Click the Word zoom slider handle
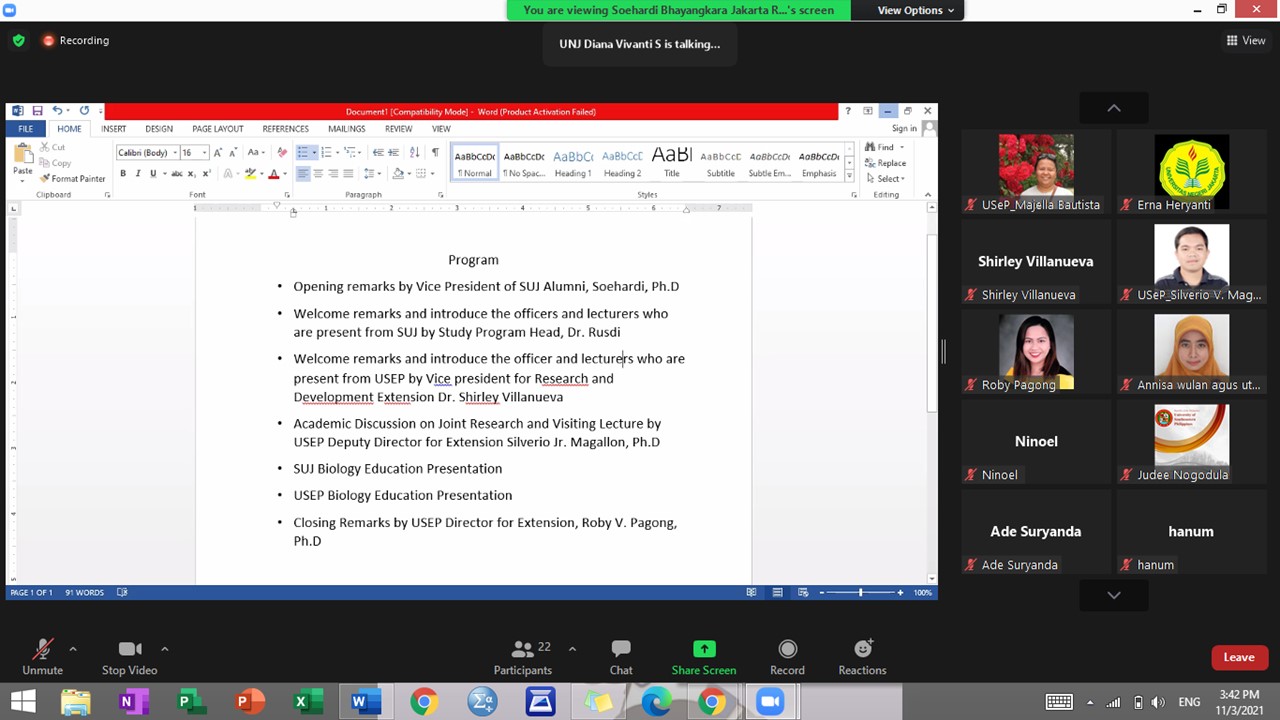Viewport: 1280px width, 720px height. [x=860, y=592]
